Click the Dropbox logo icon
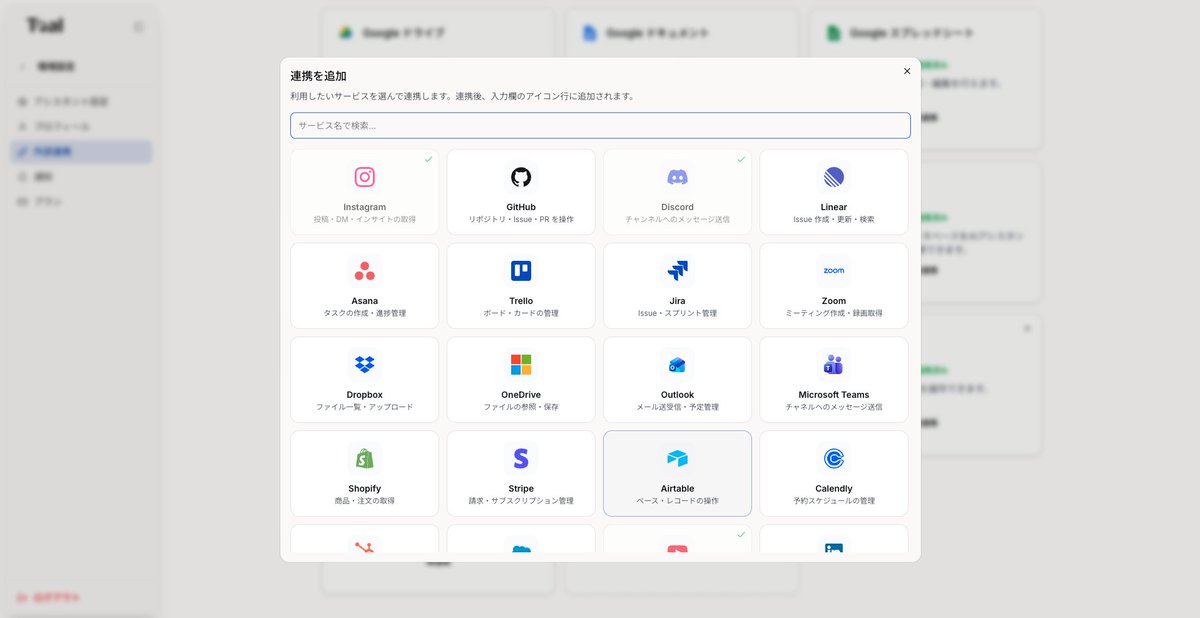This screenshot has height=618, width=1200. (365, 365)
